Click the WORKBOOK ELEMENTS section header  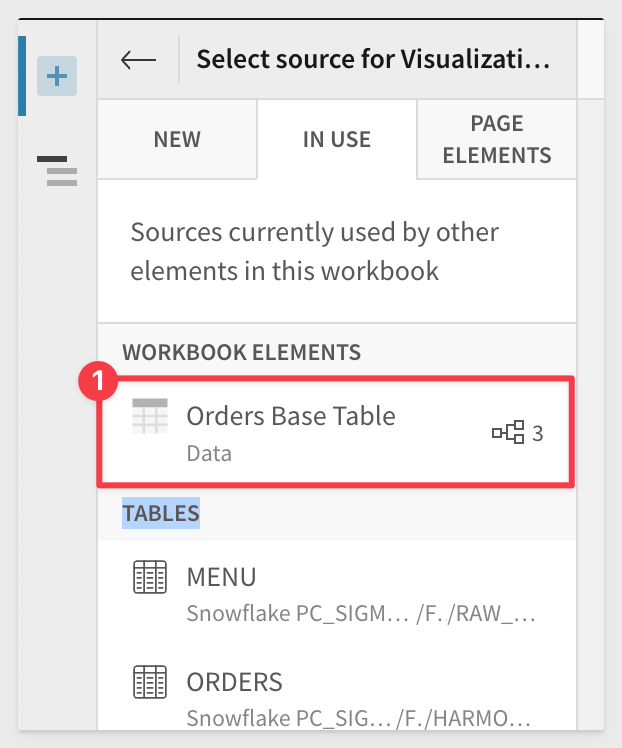(241, 352)
